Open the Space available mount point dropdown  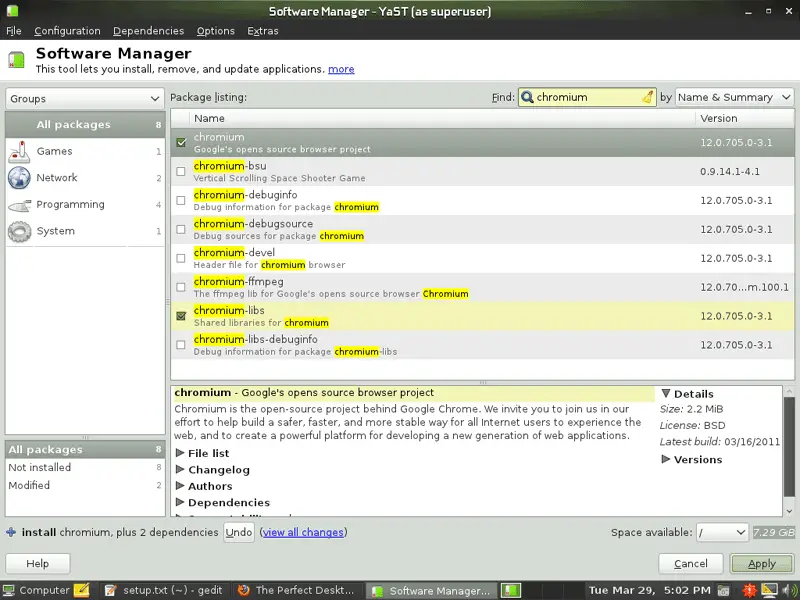pos(721,532)
